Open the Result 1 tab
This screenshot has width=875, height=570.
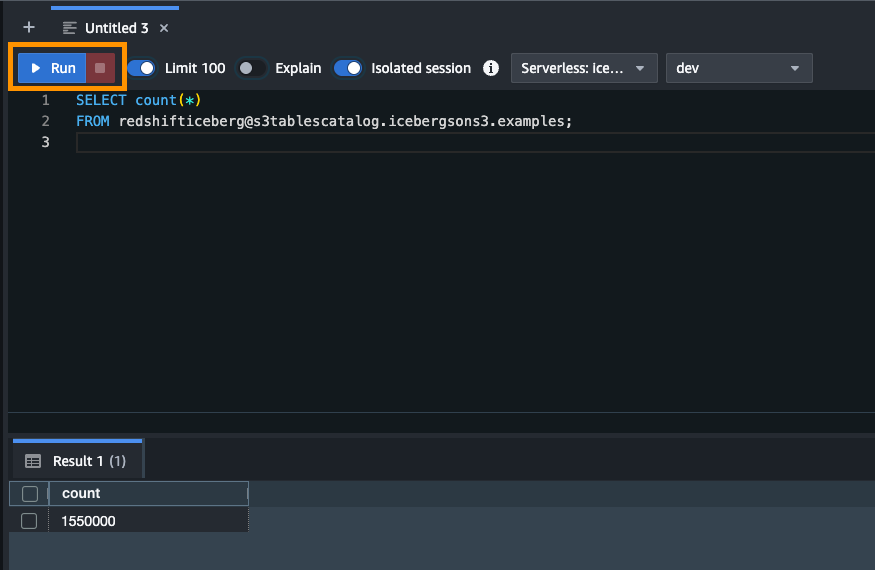pos(78,461)
